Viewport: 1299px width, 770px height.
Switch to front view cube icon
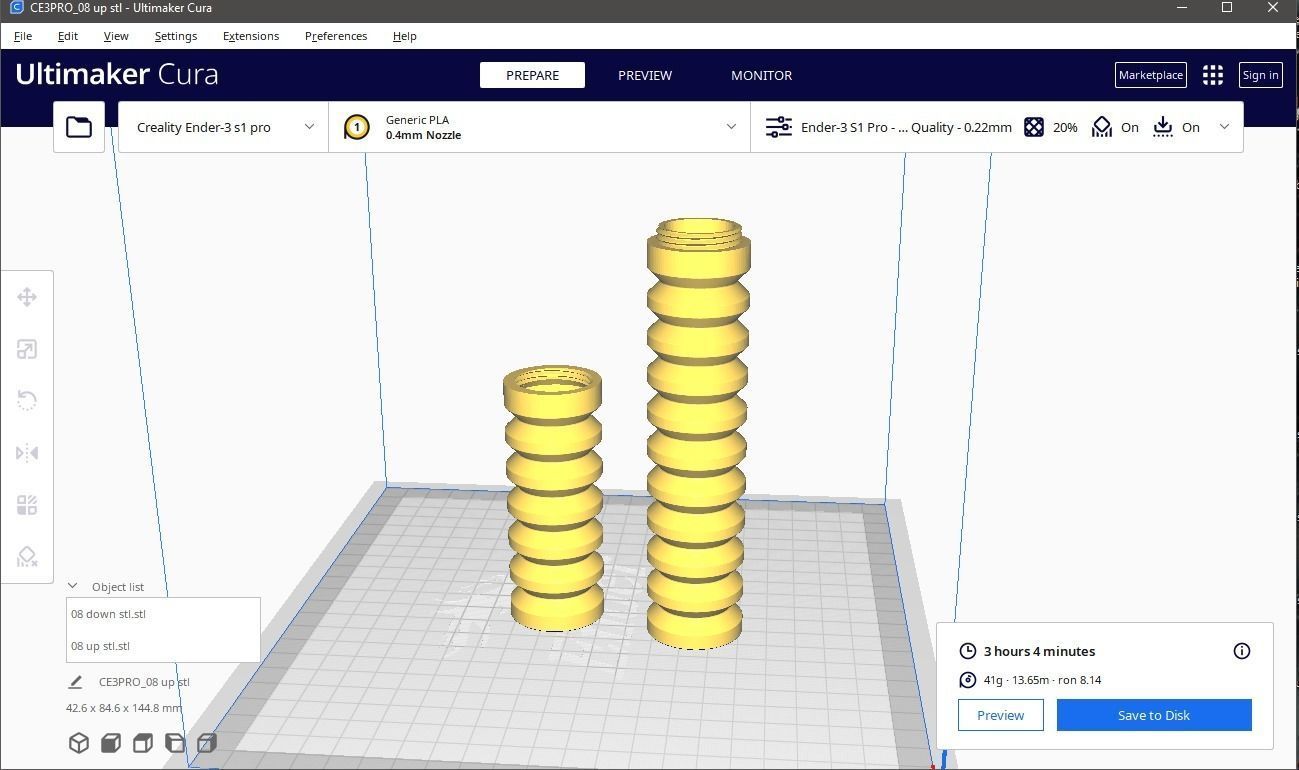click(x=111, y=743)
